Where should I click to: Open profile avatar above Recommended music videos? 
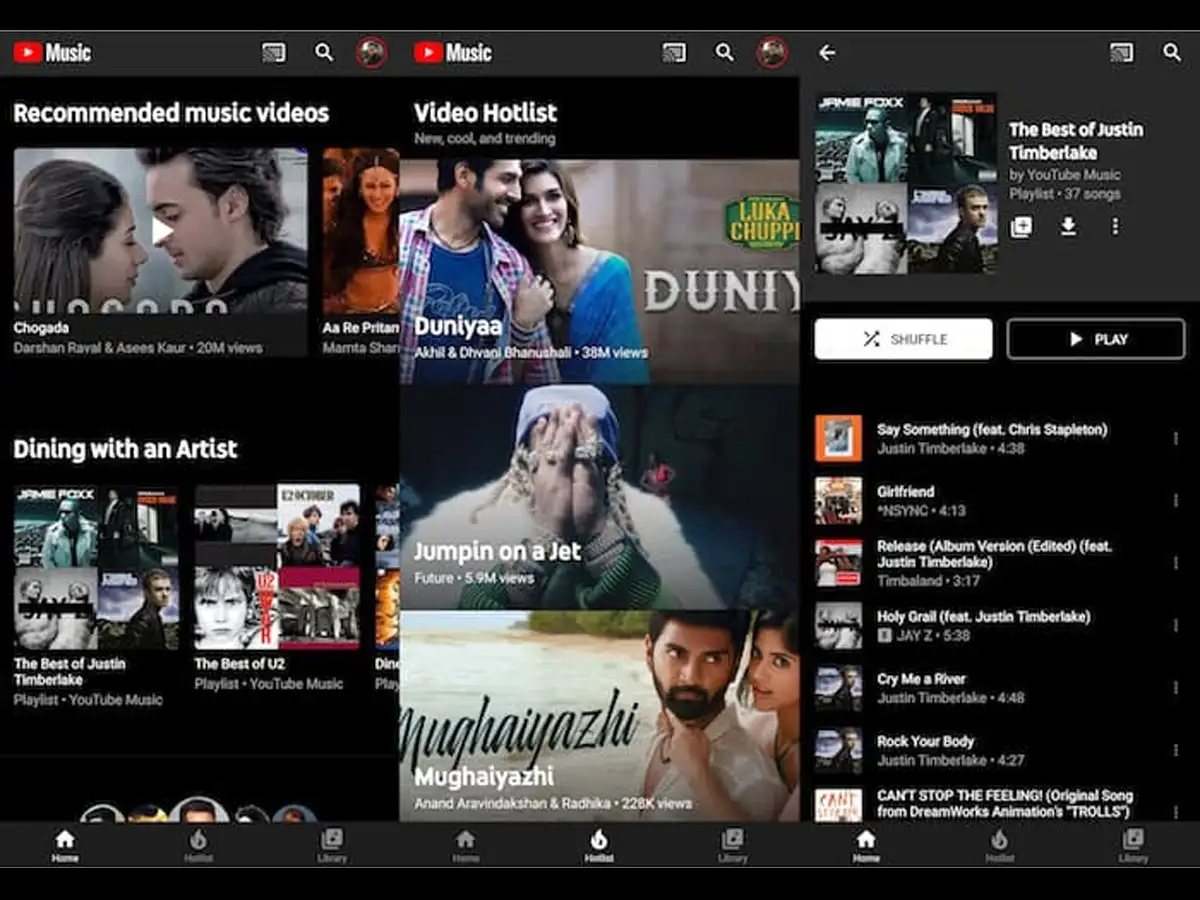pos(372,53)
